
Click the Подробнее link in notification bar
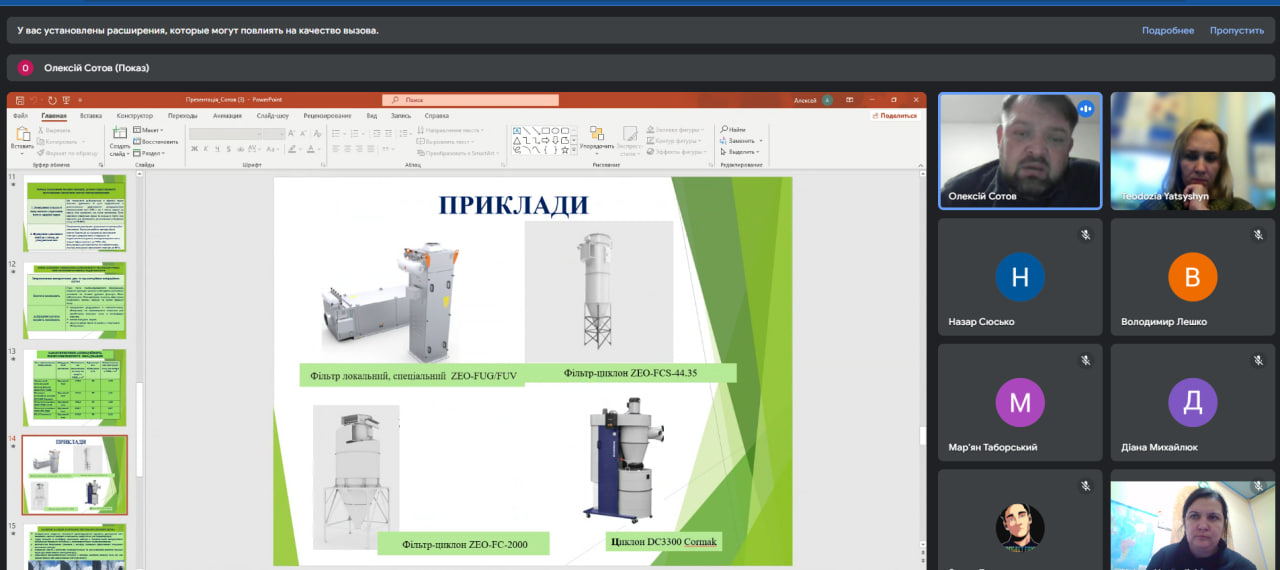tap(1167, 30)
